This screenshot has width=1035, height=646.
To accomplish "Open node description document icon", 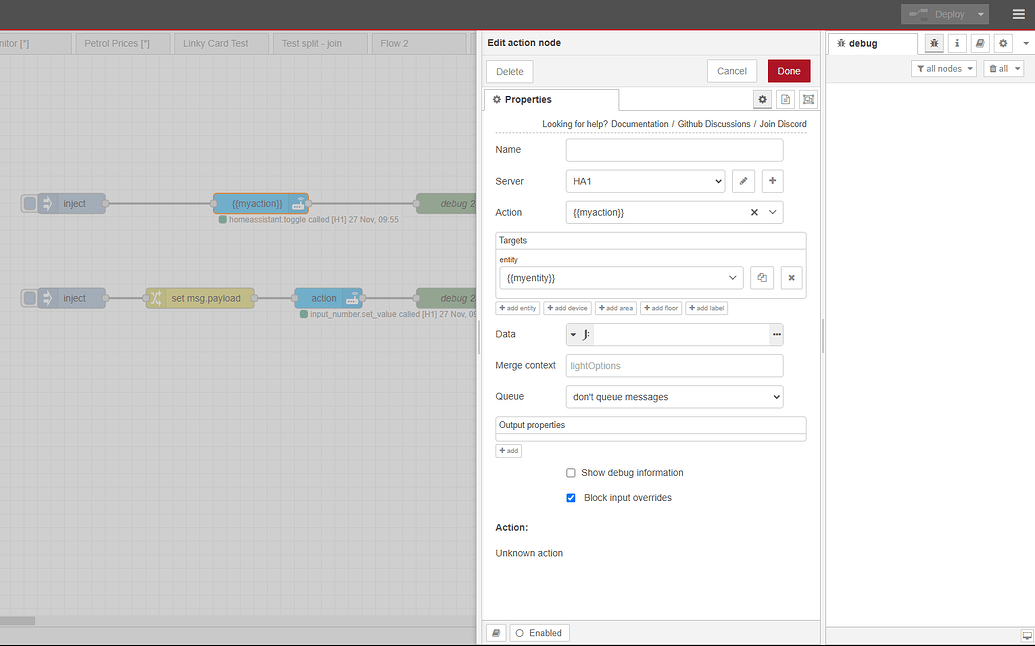I will [785, 99].
